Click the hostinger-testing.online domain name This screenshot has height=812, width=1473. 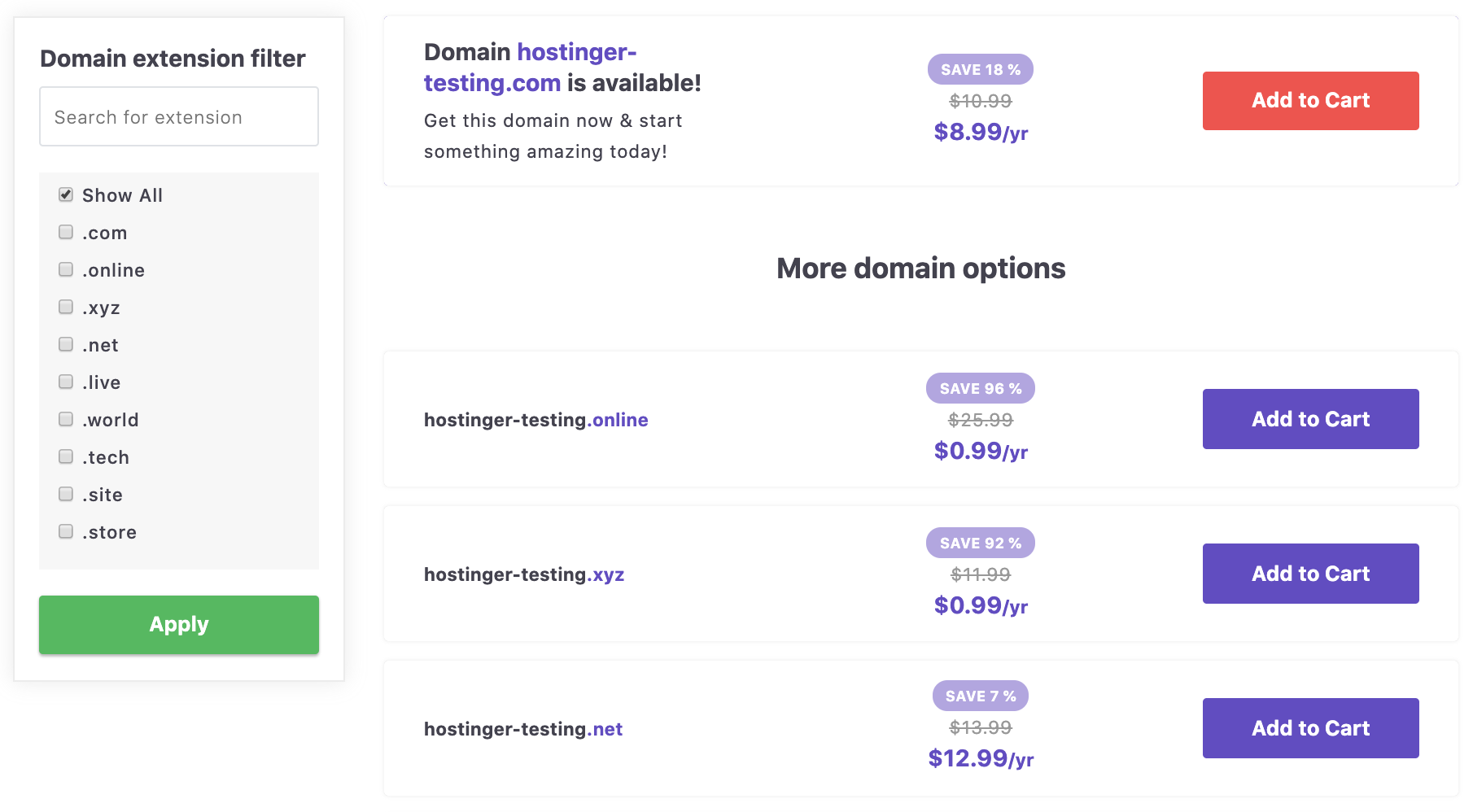[535, 420]
